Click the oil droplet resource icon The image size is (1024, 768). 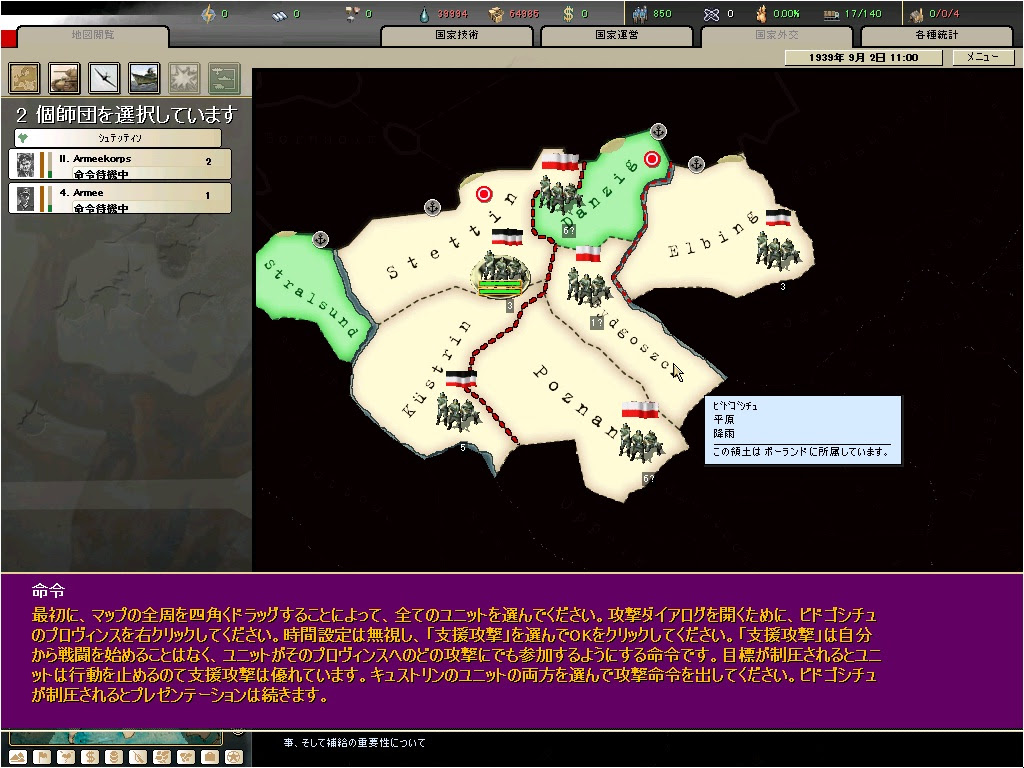tap(425, 14)
